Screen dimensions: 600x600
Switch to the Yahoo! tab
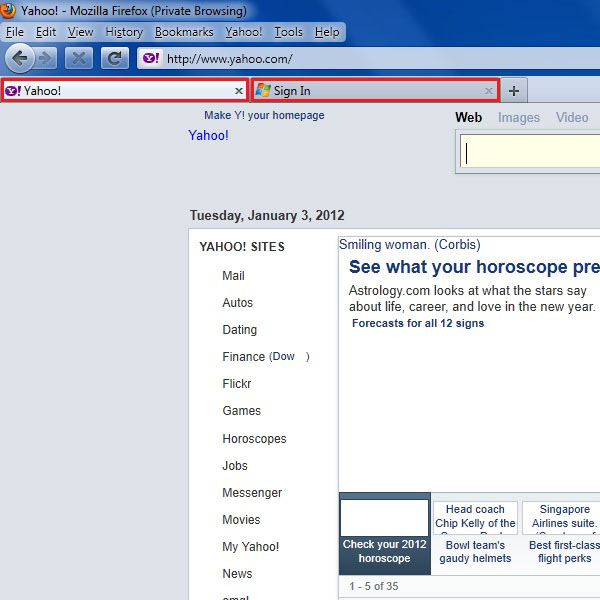[125, 91]
